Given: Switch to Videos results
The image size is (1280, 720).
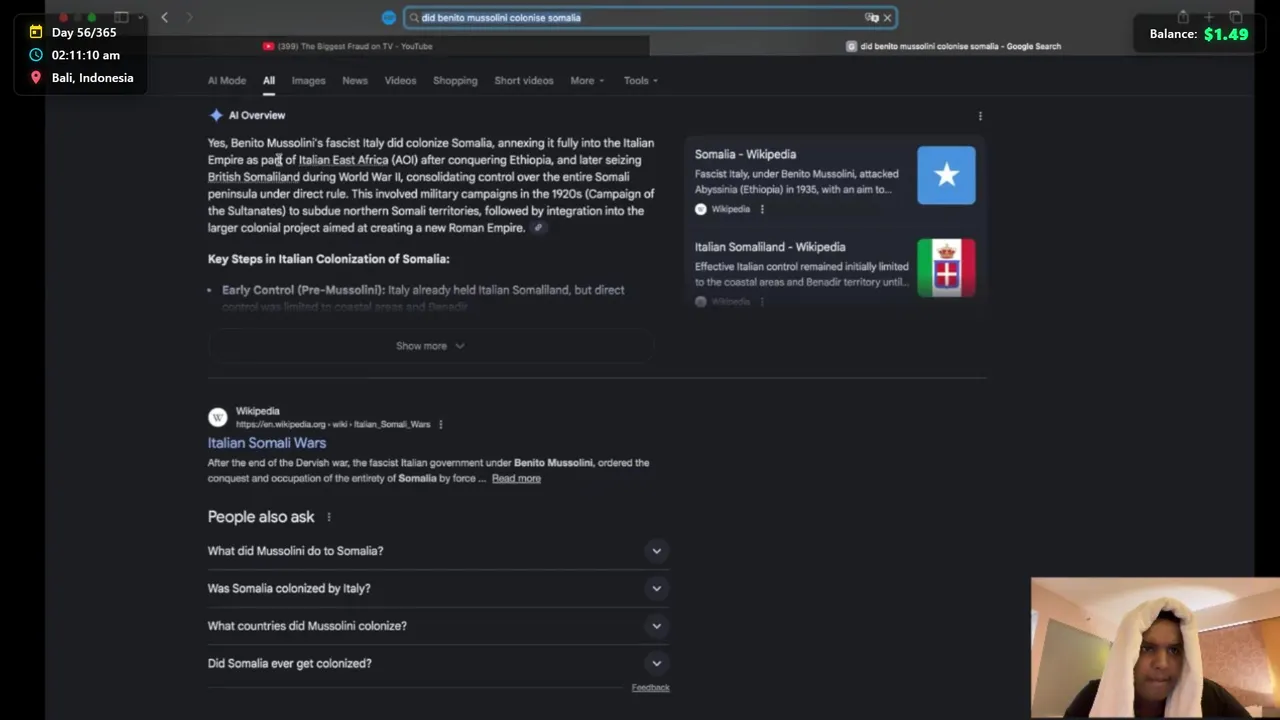Looking at the screenshot, I should click(x=400, y=81).
